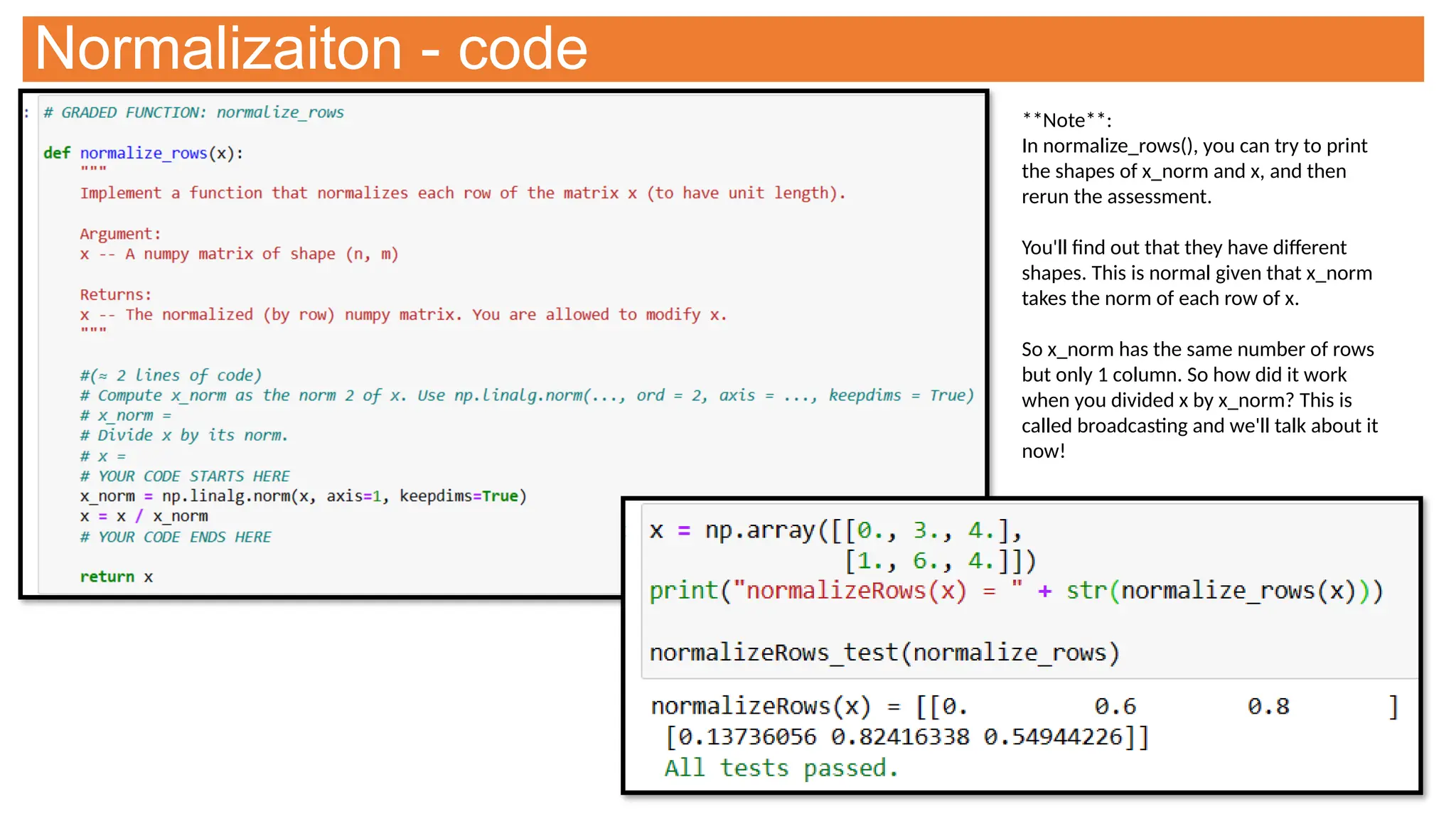The height and width of the screenshot is (819, 1456).
Task: Click the code line 'x = x / x_norm'
Action: point(144,516)
